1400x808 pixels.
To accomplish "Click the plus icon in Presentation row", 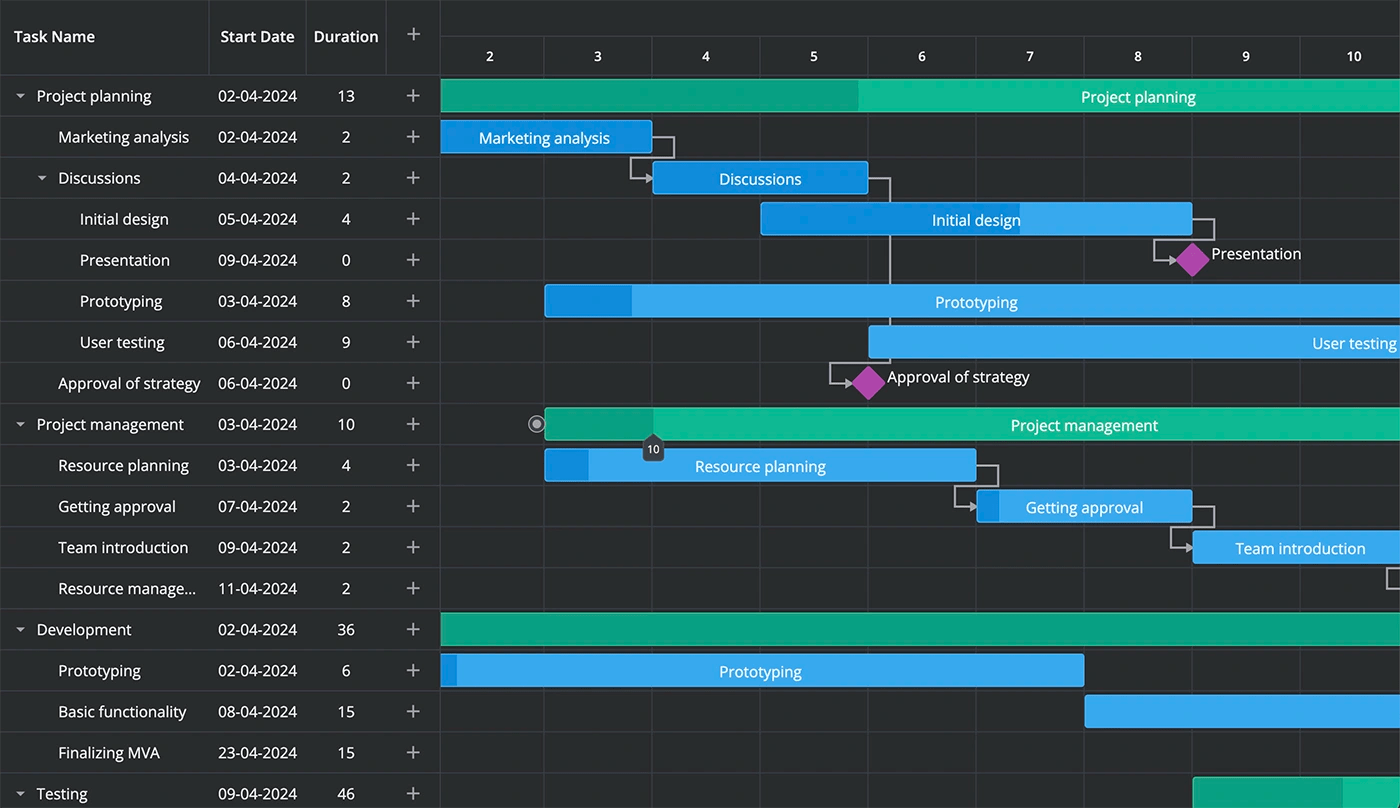I will pos(413,260).
